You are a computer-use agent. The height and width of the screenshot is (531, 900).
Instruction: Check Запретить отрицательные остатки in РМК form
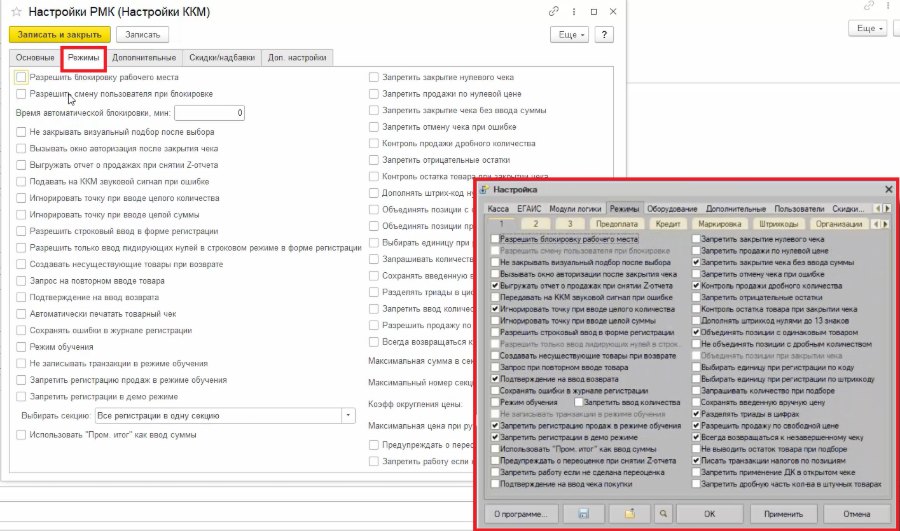374,160
